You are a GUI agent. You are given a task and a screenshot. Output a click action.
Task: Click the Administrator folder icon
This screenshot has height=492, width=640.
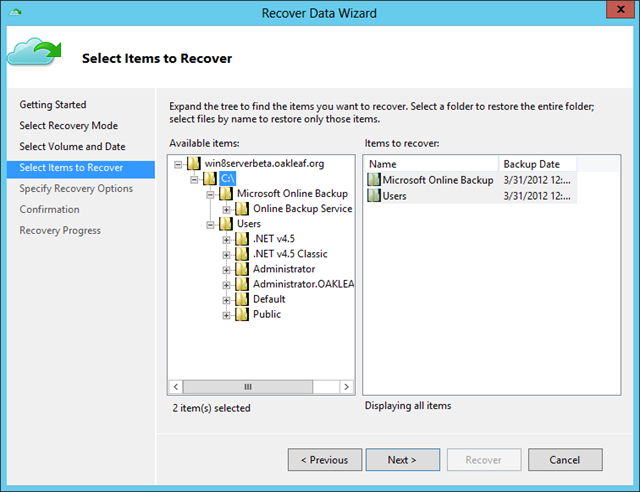[242, 269]
